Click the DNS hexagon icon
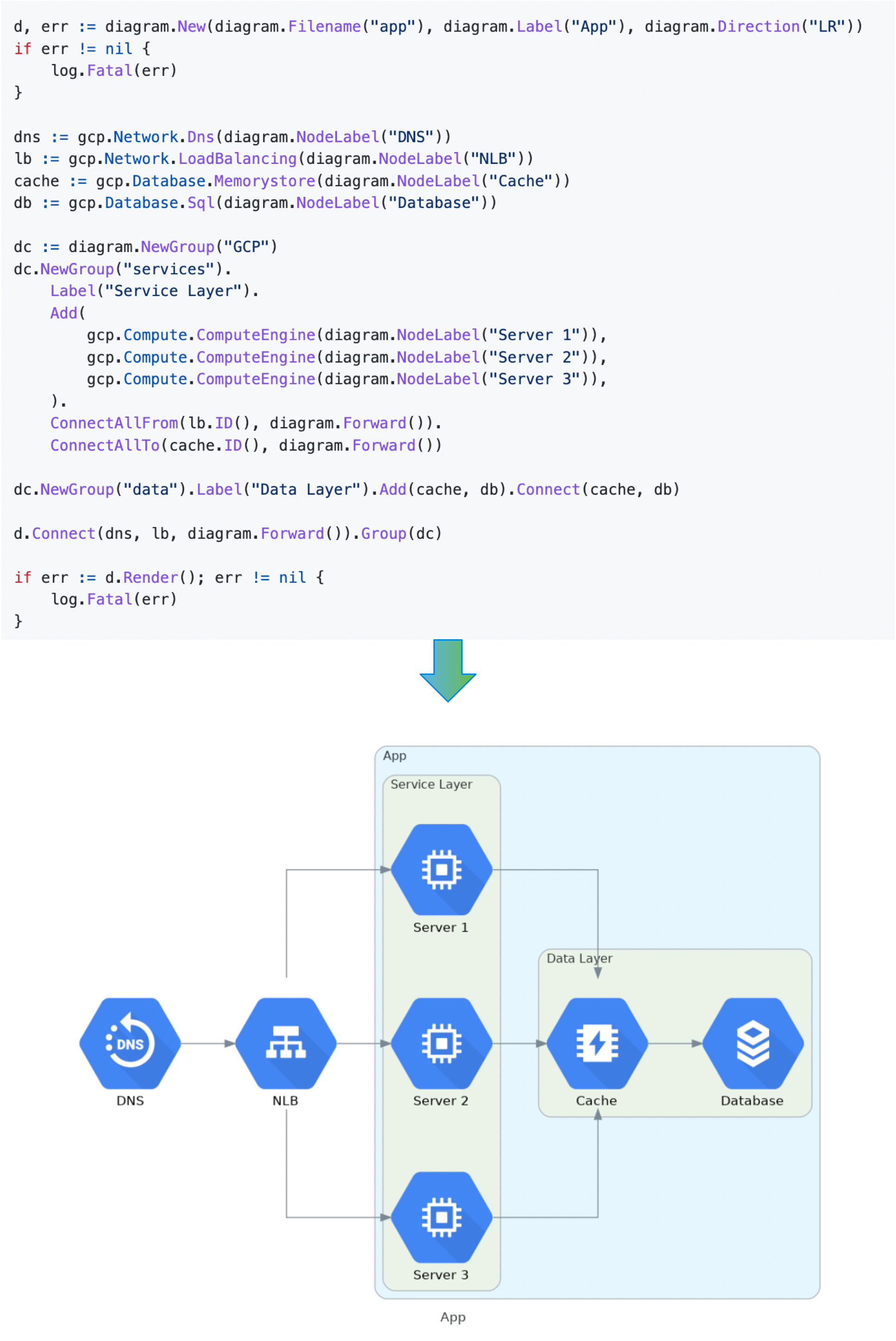 (130, 1044)
